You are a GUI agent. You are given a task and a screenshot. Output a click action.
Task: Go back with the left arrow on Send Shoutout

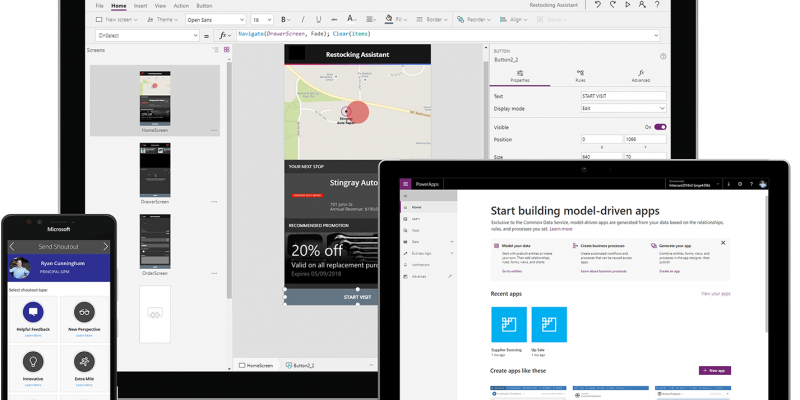12,246
